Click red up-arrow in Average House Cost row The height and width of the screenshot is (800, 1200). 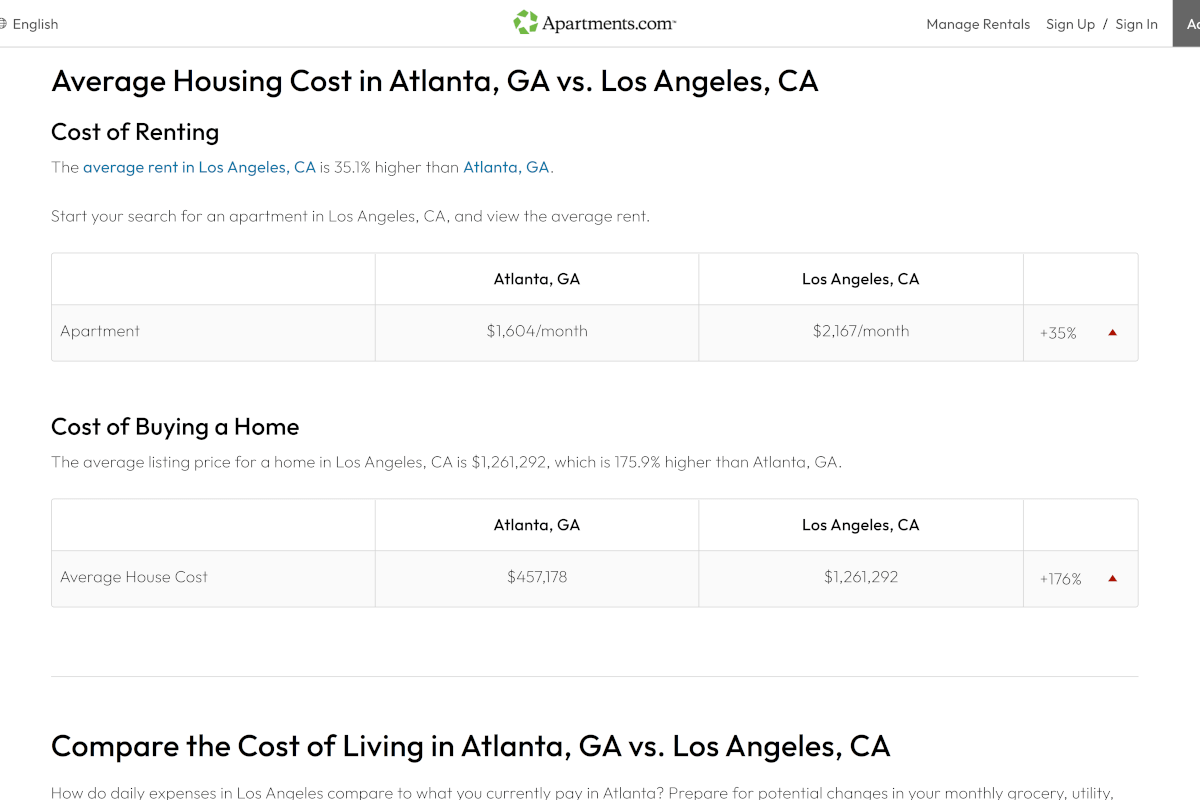point(1112,578)
